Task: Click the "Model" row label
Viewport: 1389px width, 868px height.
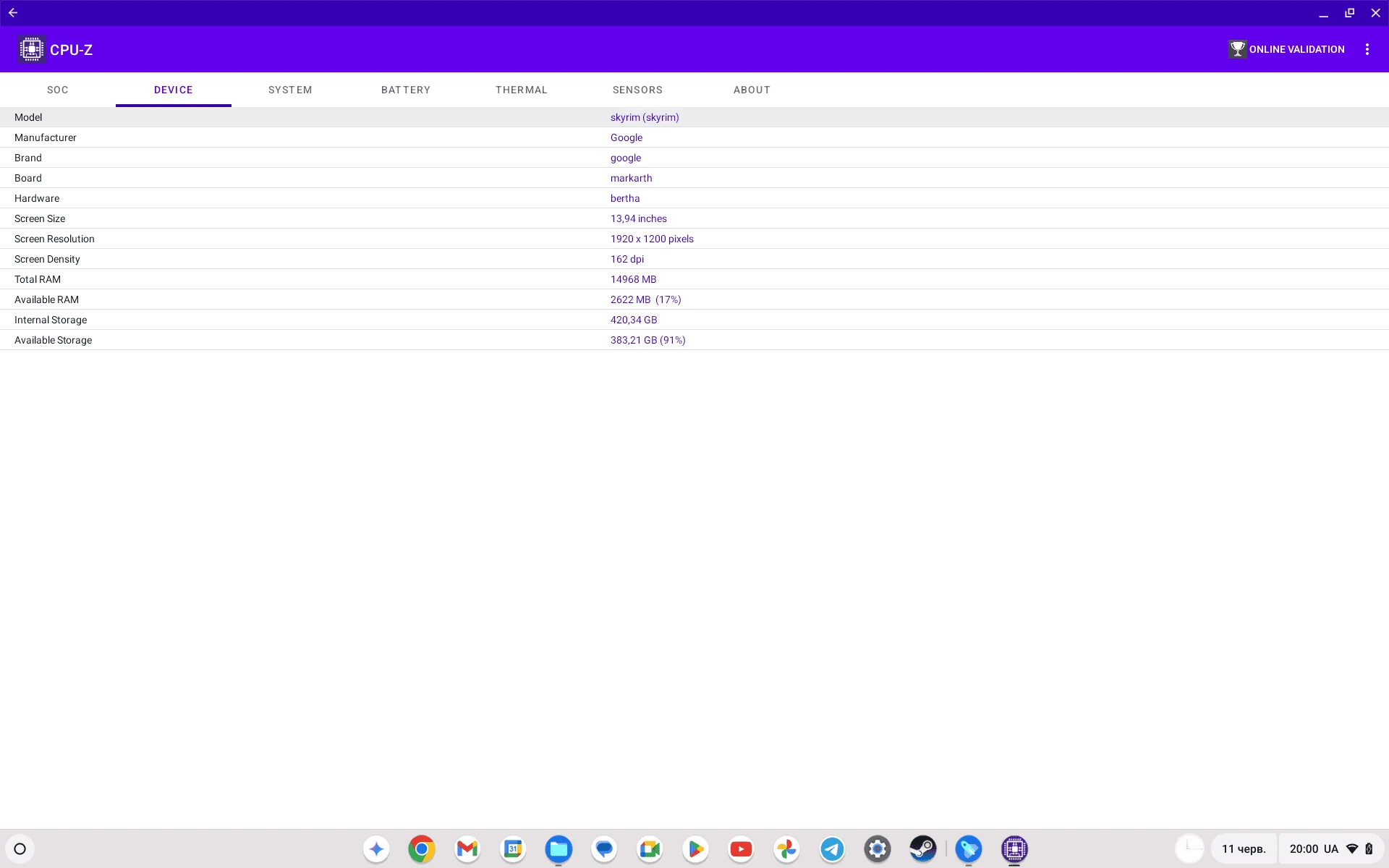Action: coord(28,117)
